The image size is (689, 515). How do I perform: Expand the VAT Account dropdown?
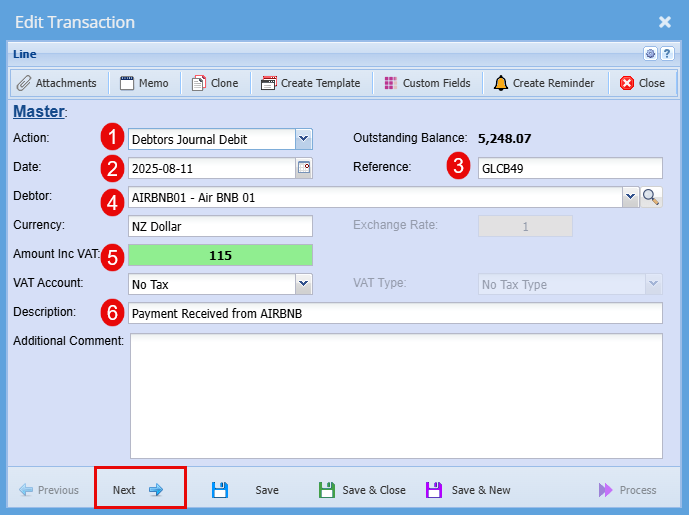pyautogui.click(x=304, y=285)
